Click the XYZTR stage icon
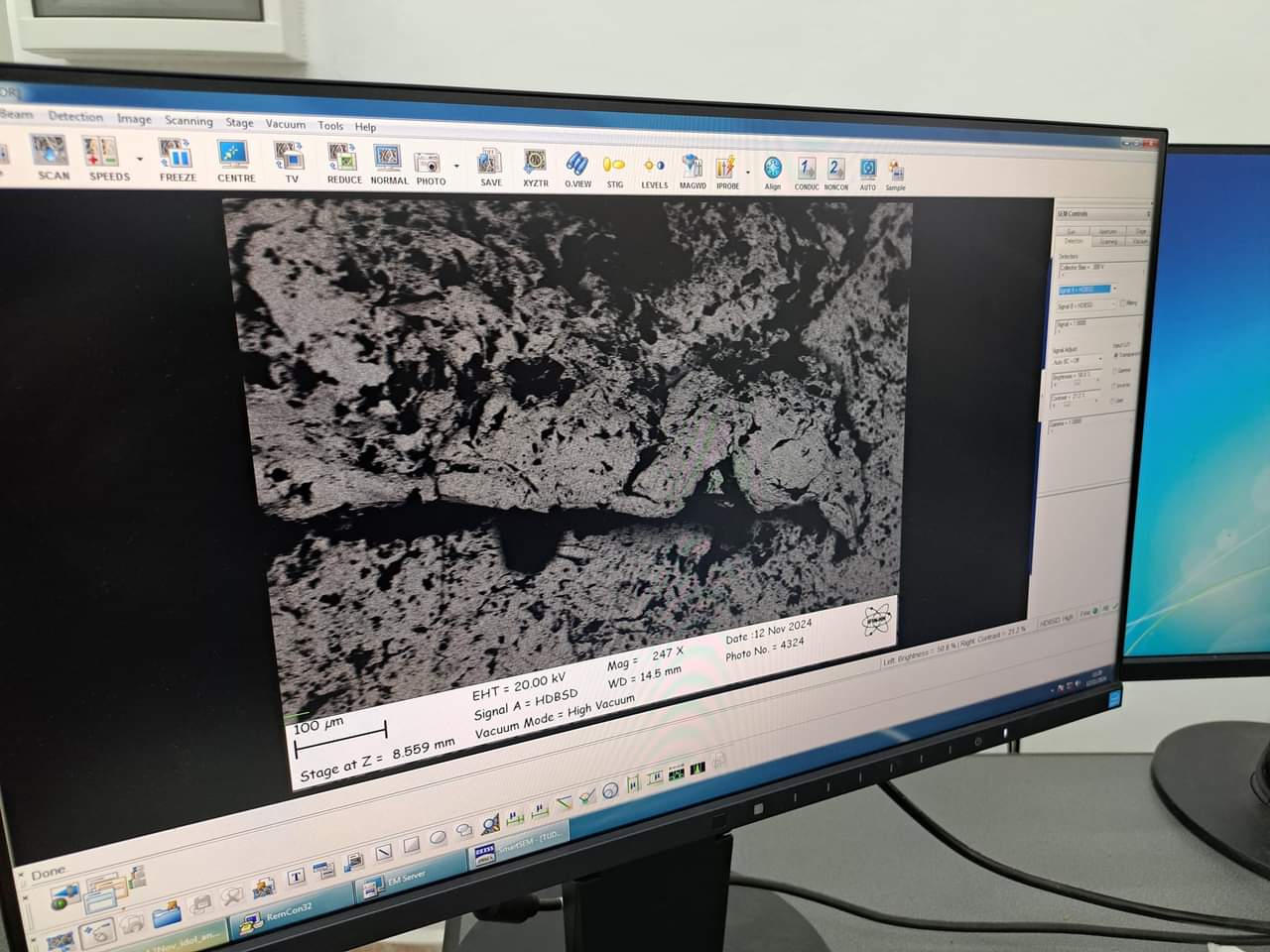The image size is (1270, 952). coord(535,167)
